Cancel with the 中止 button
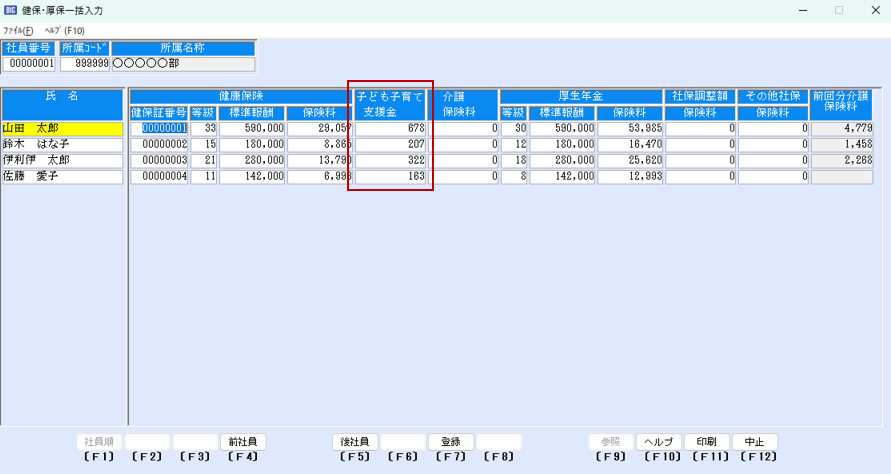This screenshot has height=474, width=891. tap(755, 442)
